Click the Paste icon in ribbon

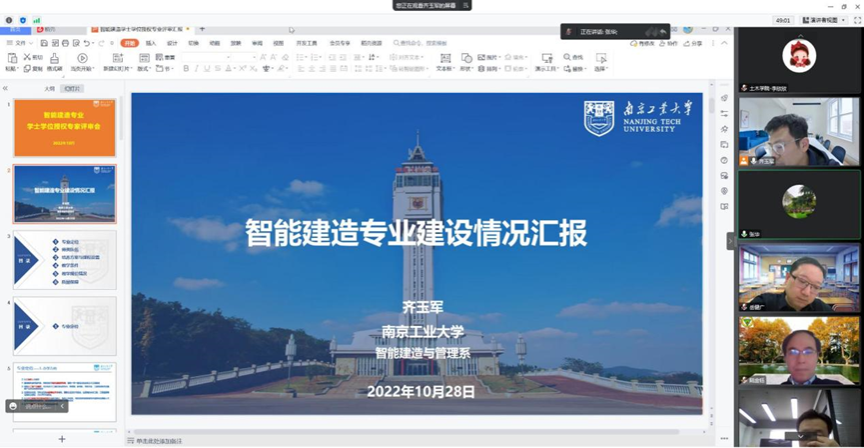point(11,61)
